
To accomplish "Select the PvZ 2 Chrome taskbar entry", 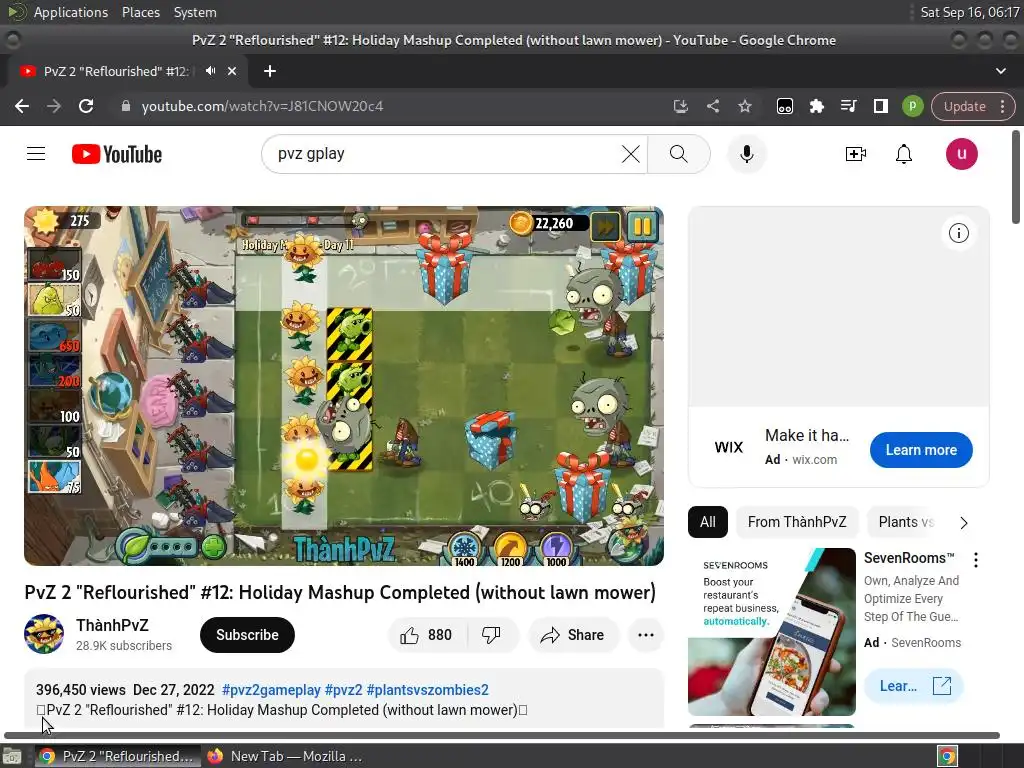I will click(116, 756).
